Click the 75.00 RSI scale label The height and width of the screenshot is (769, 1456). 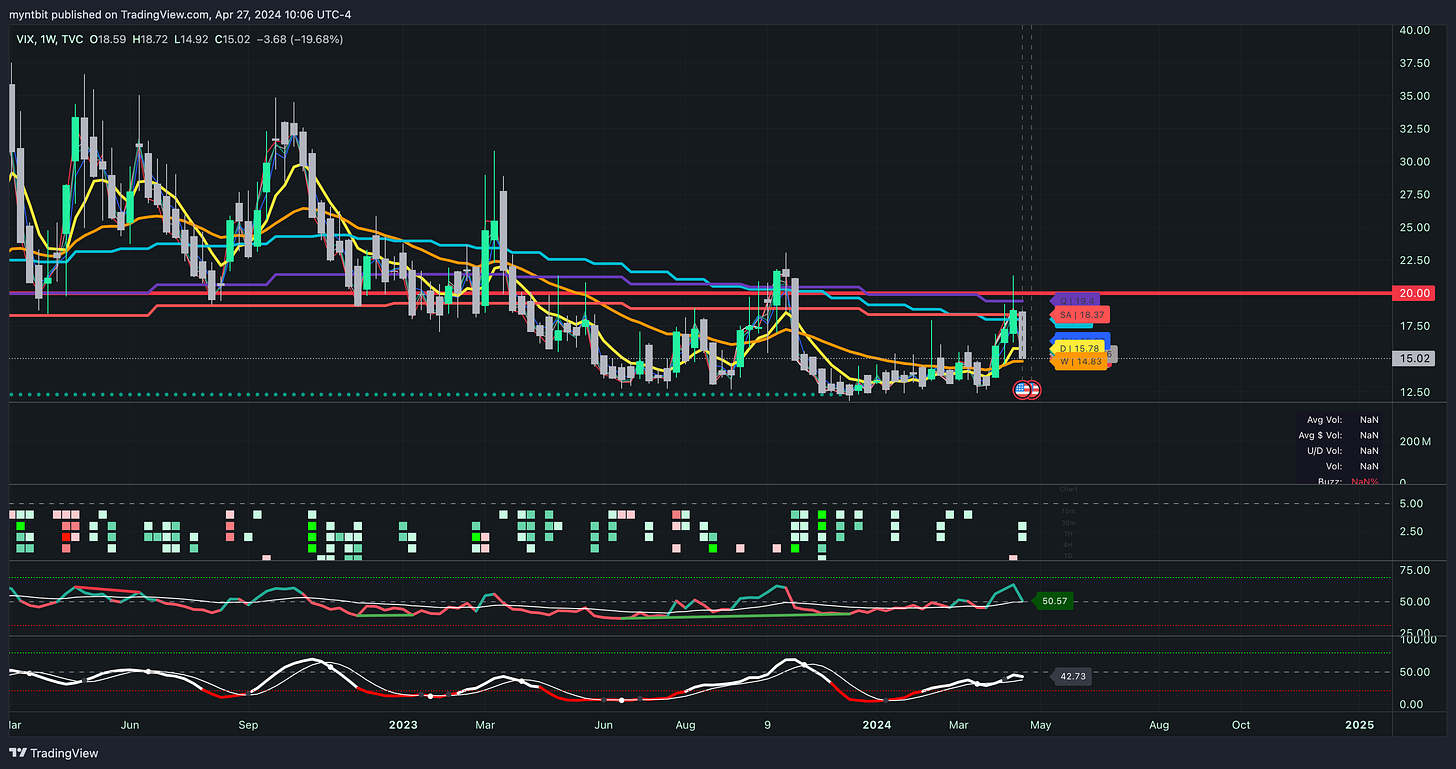pos(1413,570)
